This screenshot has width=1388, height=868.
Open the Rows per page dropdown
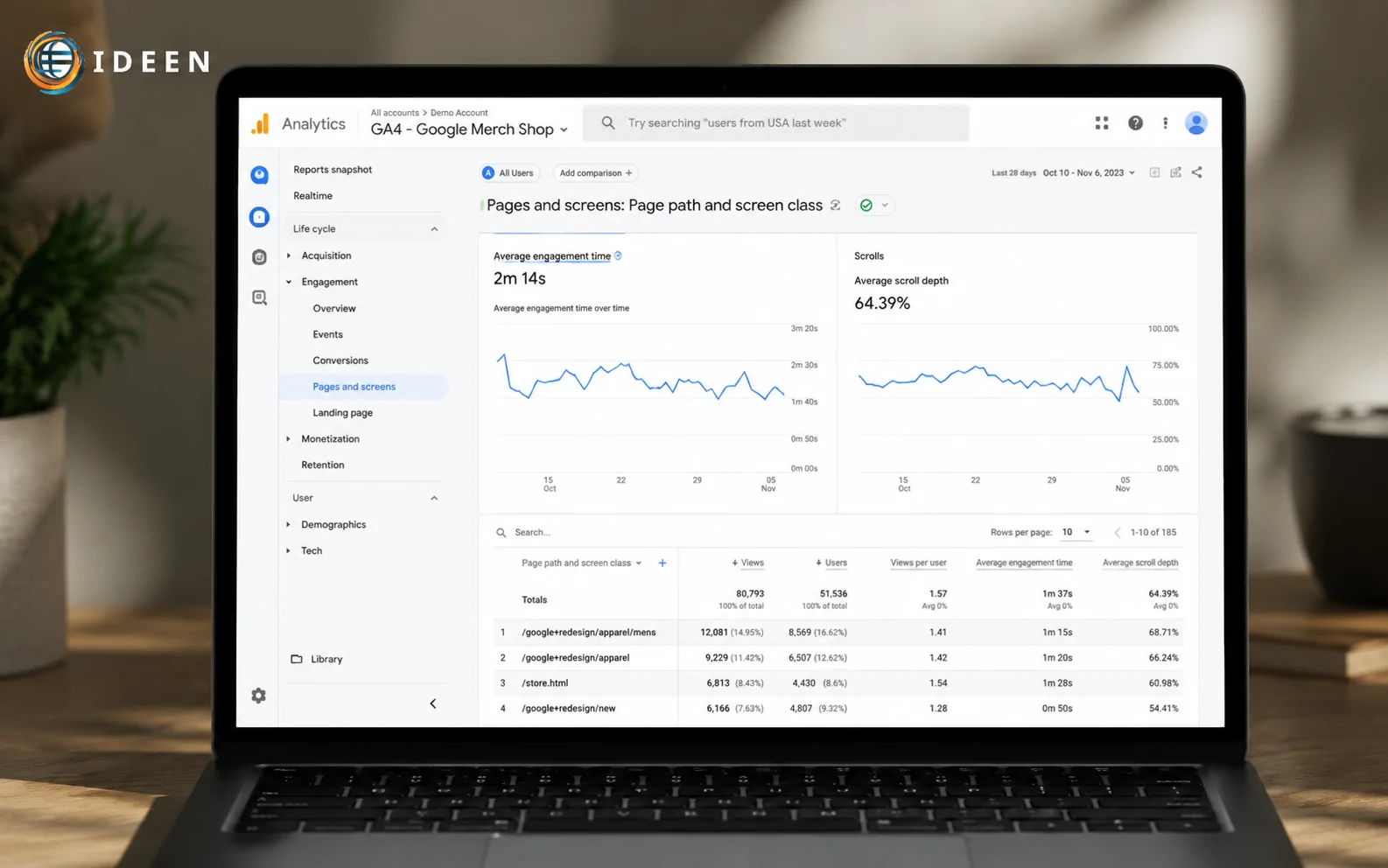pos(1076,532)
